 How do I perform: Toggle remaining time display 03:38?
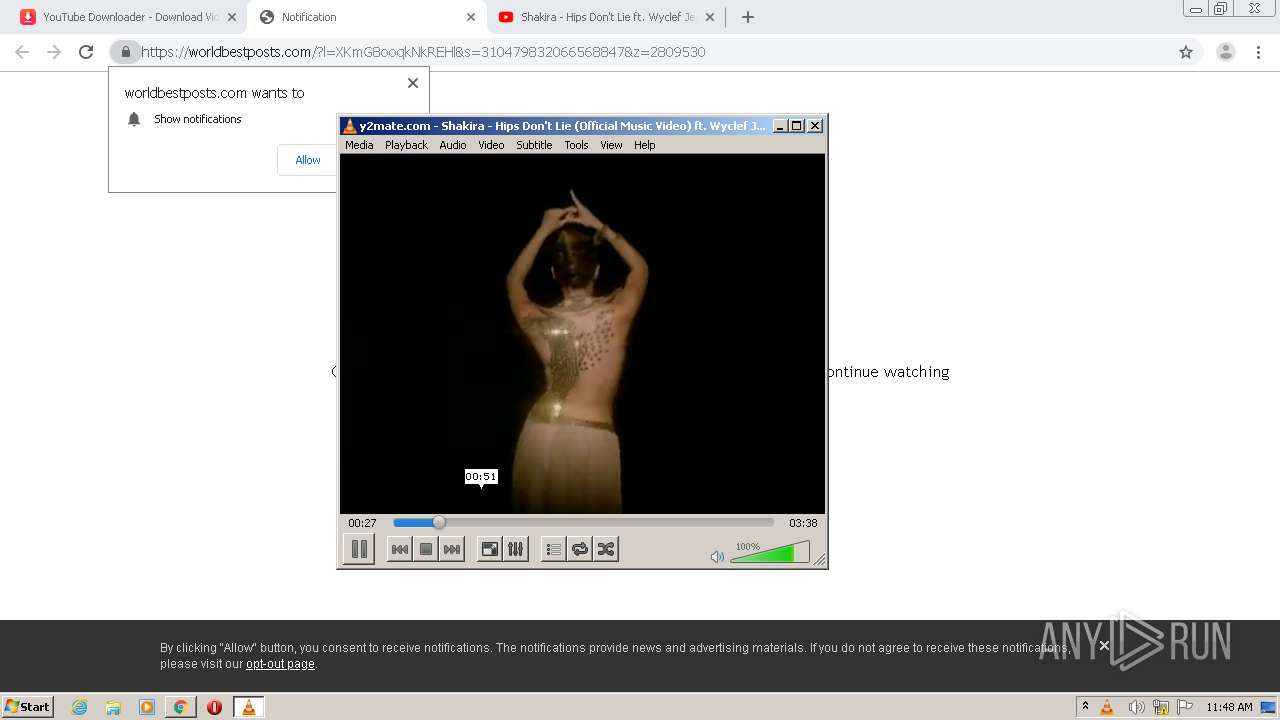pos(803,523)
